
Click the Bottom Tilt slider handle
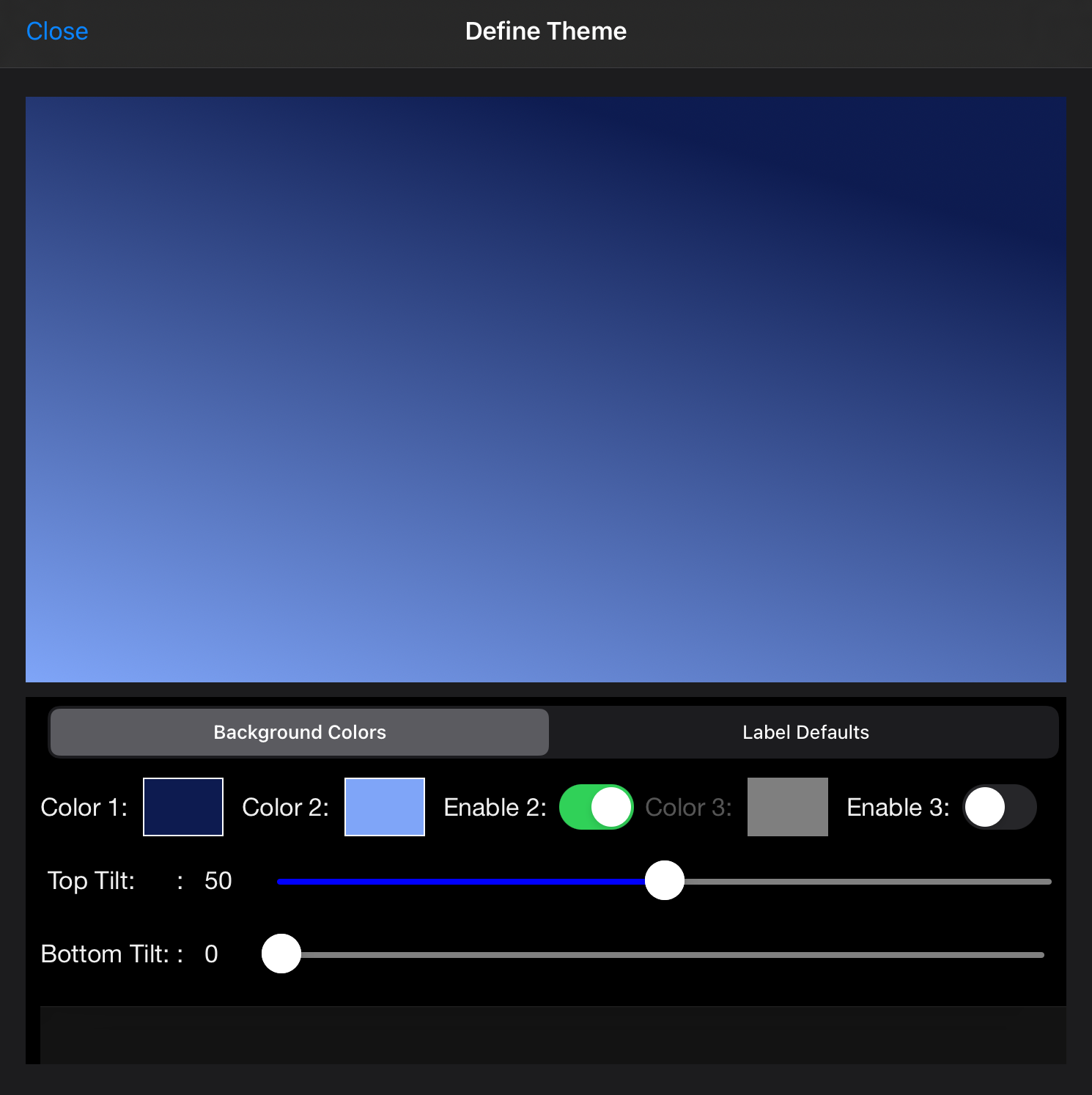[281, 954]
